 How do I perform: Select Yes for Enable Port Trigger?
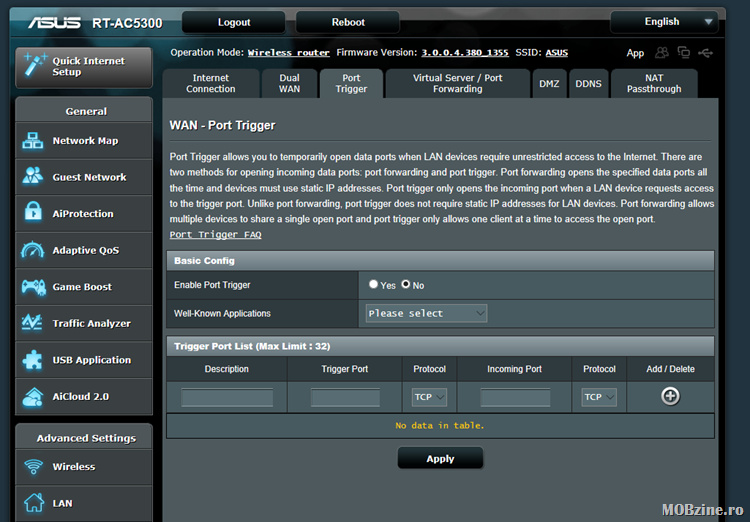(374, 285)
